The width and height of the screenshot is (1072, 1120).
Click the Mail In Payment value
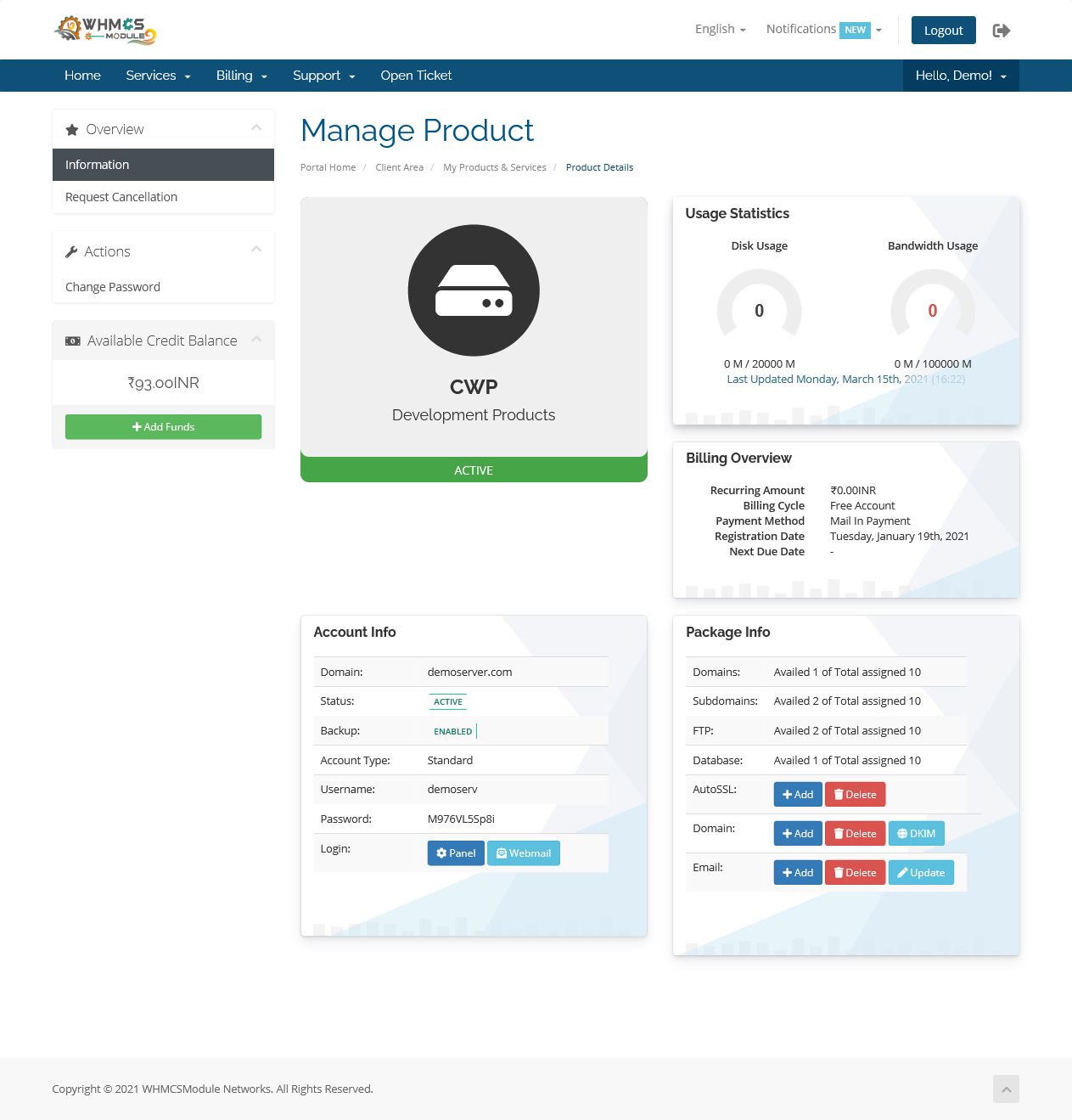point(870,521)
